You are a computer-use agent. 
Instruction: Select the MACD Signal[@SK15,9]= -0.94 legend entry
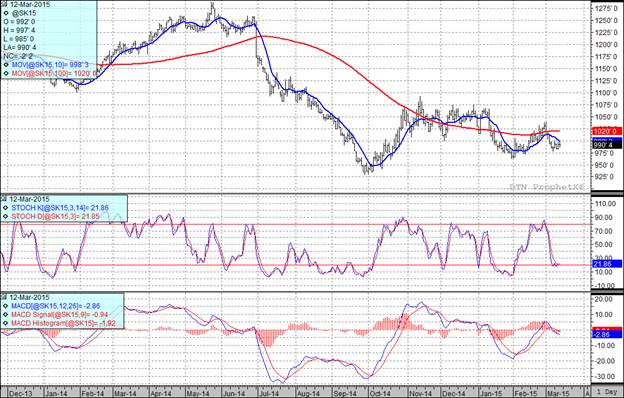[60, 315]
